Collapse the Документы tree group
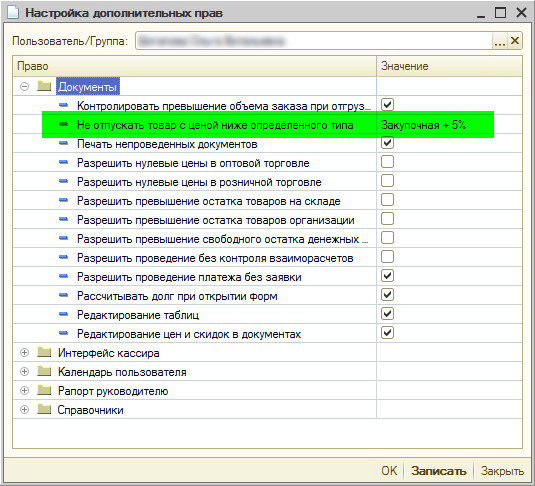 [x=24, y=87]
